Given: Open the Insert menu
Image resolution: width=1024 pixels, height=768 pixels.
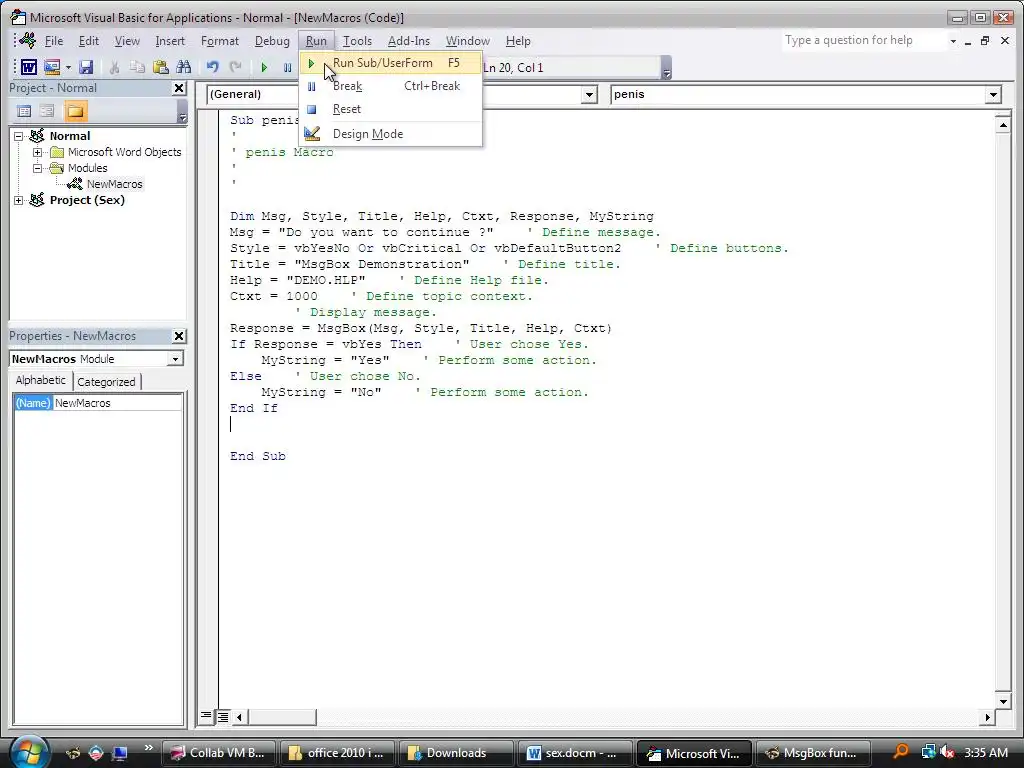Looking at the screenshot, I should 170,41.
